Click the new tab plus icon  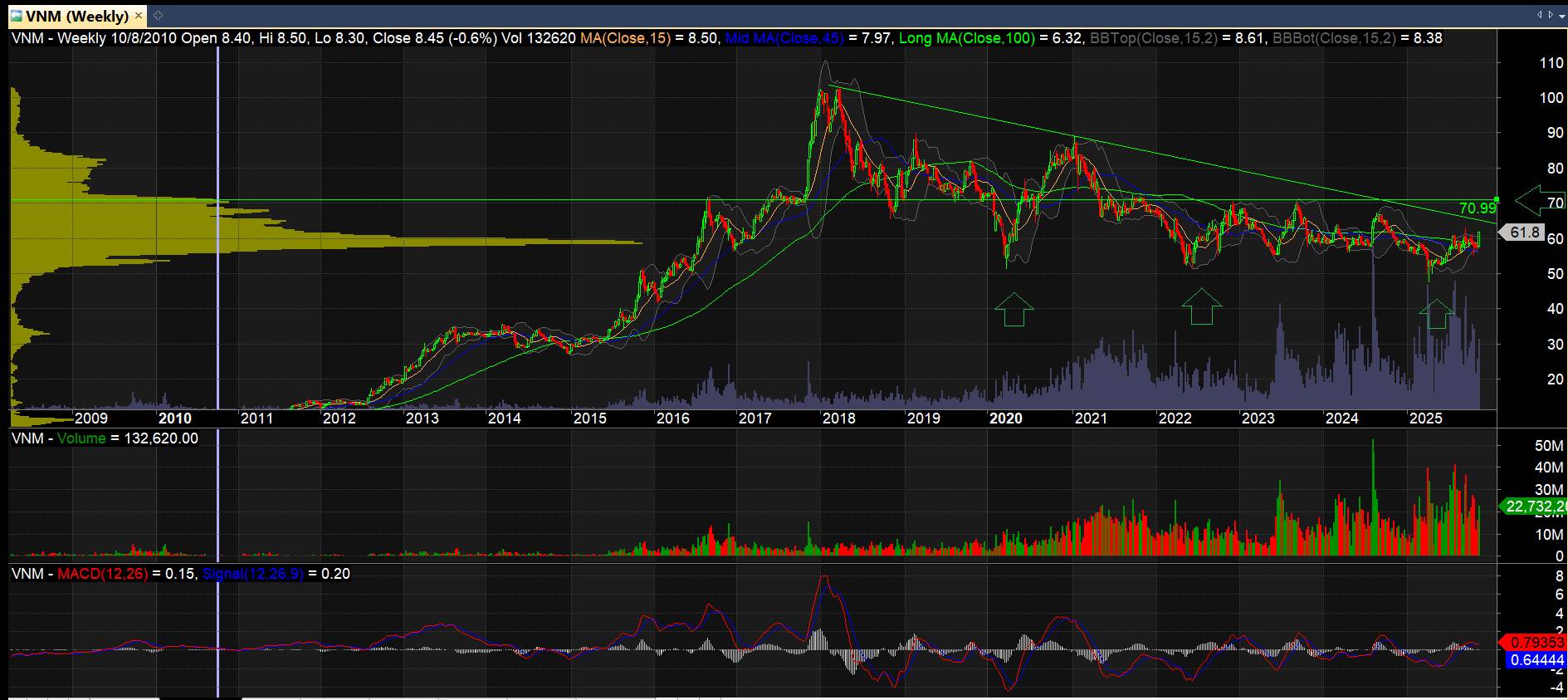click(159, 16)
